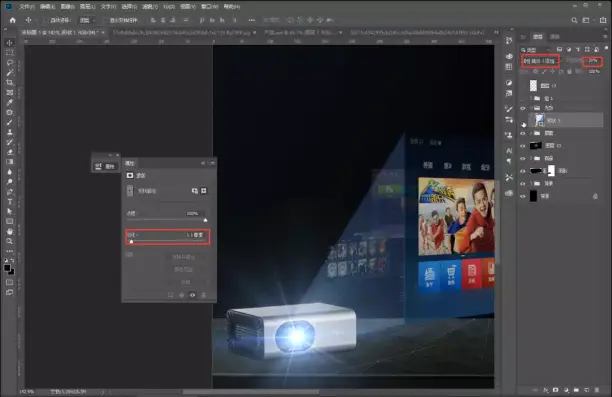
Task: Select the Hand tool
Action: [x=10, y=231]
